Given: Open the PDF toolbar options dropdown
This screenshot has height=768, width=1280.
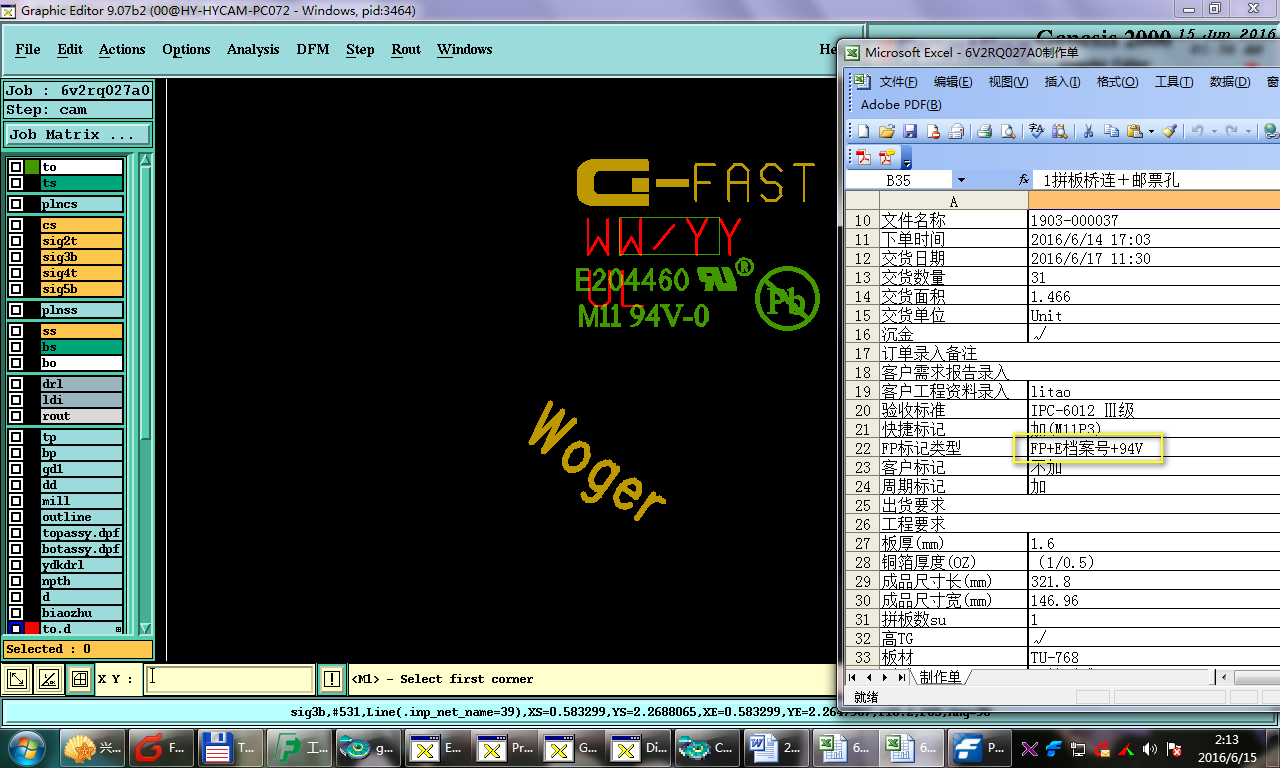Looking at the screenshot, I should (906, 160).
